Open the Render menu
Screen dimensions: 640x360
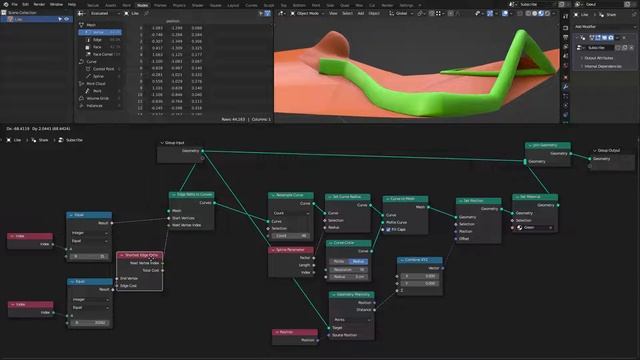tap(39, 4)
